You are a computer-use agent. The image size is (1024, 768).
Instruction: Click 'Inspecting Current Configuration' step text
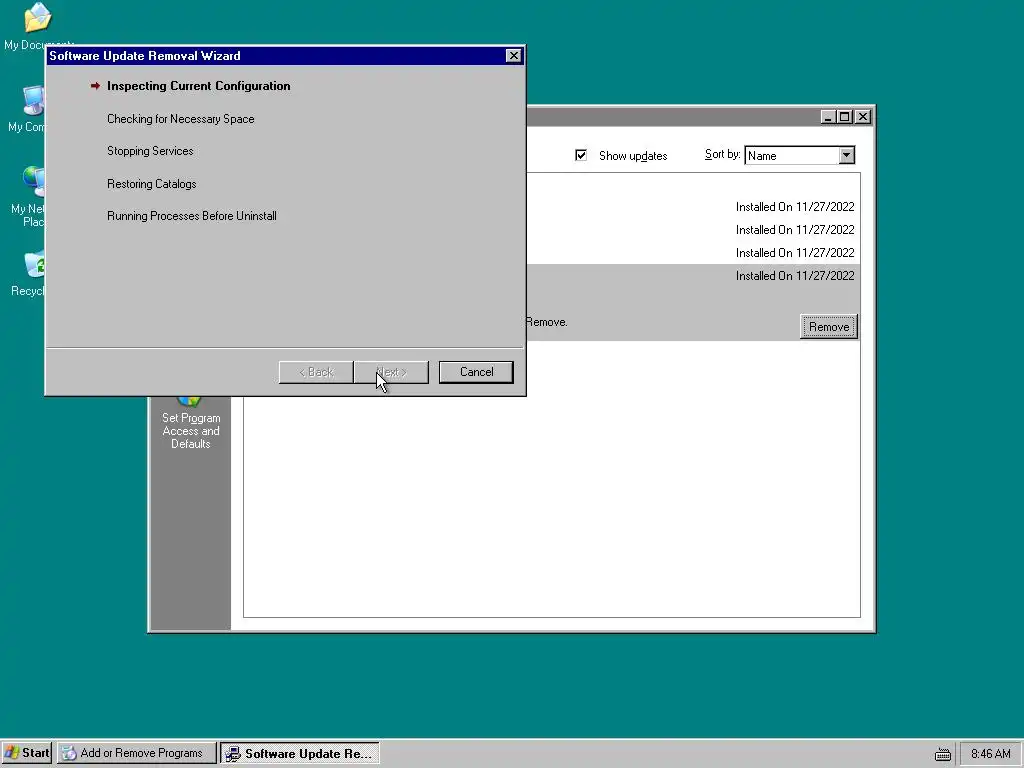coord(199,86)
